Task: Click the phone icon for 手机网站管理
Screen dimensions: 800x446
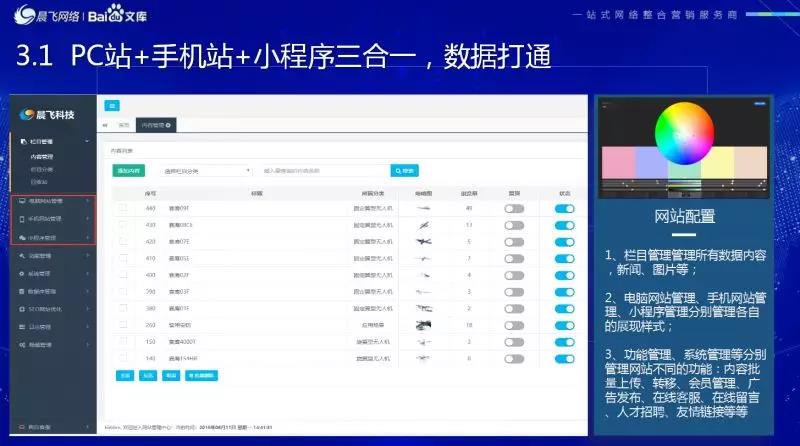Action: coord(22,218)
